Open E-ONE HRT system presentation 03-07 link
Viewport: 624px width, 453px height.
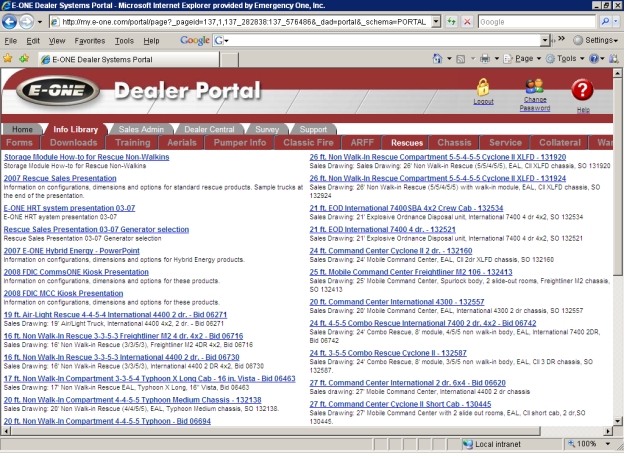click(69, 208)
